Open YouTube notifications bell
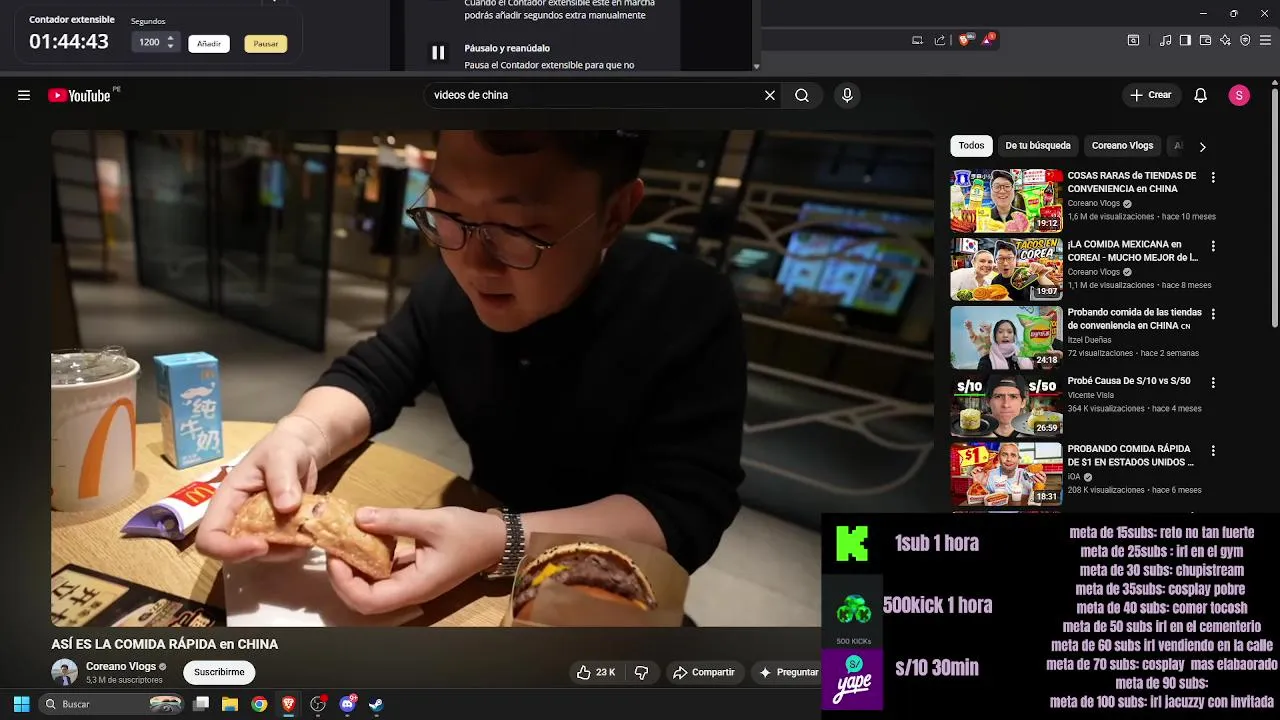This screenshot has height=720, width=1280. pos(1201,95)
